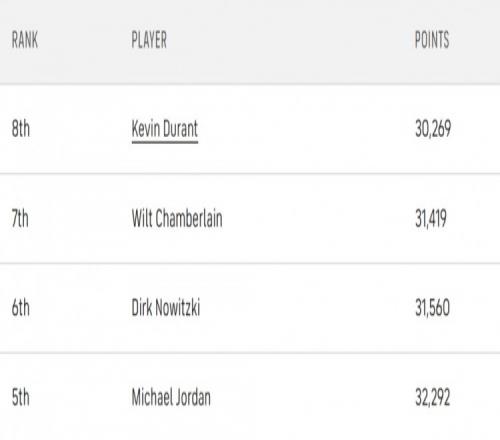
Task: Click the 8th rank cell
Action: [21, 129]
